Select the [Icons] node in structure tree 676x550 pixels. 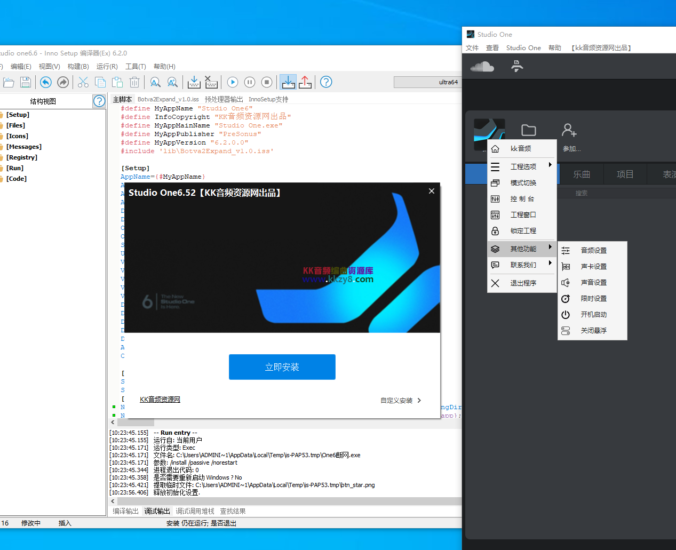17,136
